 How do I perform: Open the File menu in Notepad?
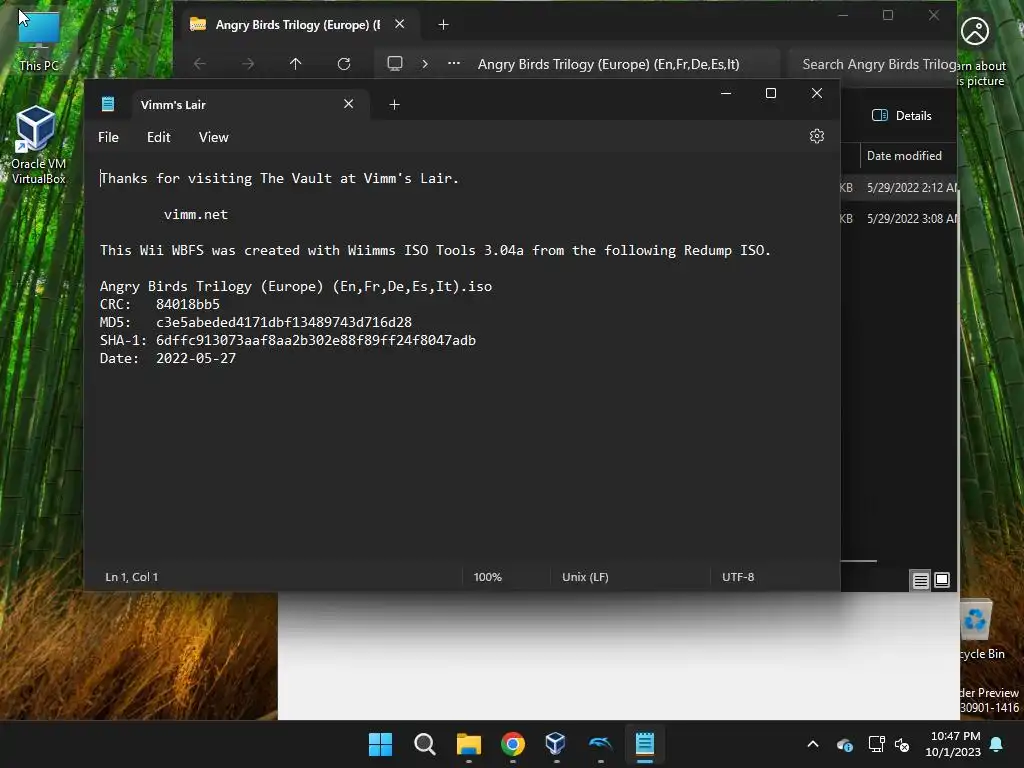tap(108, 137)
